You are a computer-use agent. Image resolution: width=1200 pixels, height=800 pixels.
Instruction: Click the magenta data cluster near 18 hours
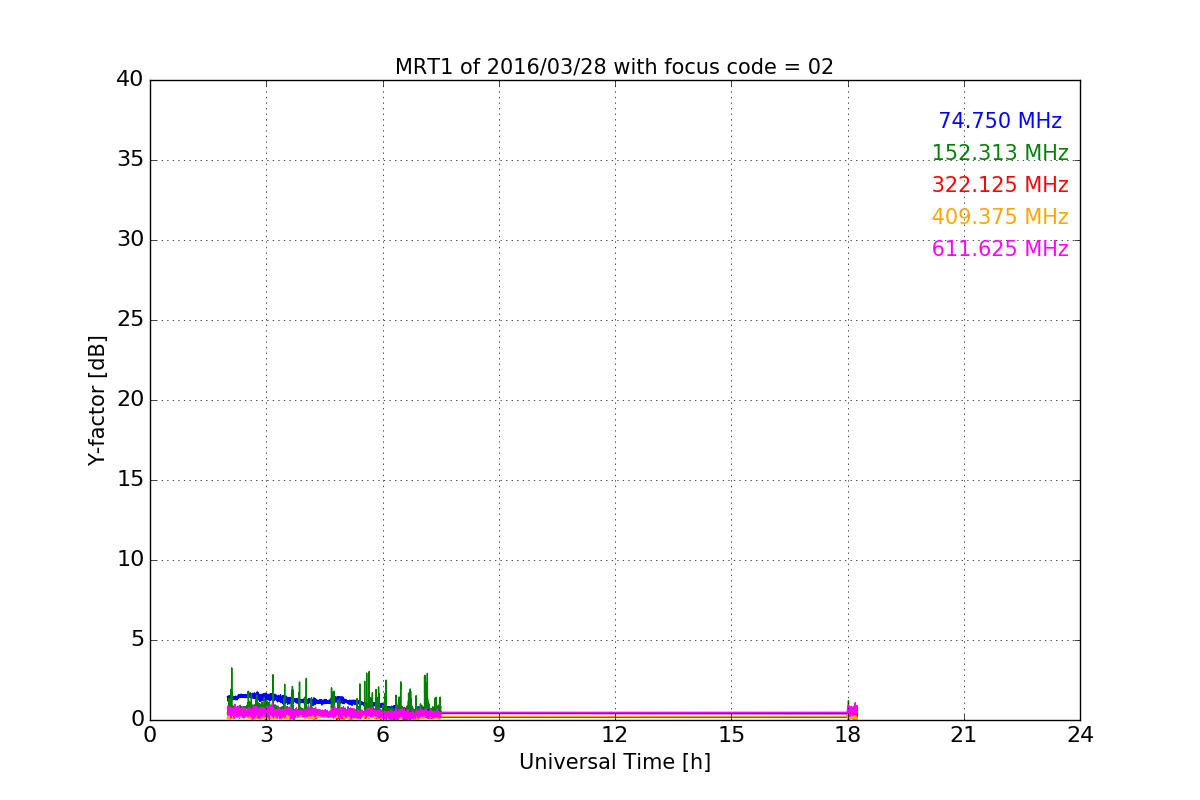(852, 711)
